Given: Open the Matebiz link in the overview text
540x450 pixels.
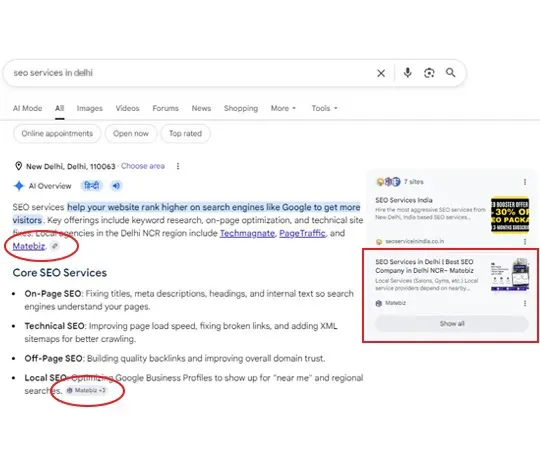Looking at the screenshot, I should [x=29, y=247].
